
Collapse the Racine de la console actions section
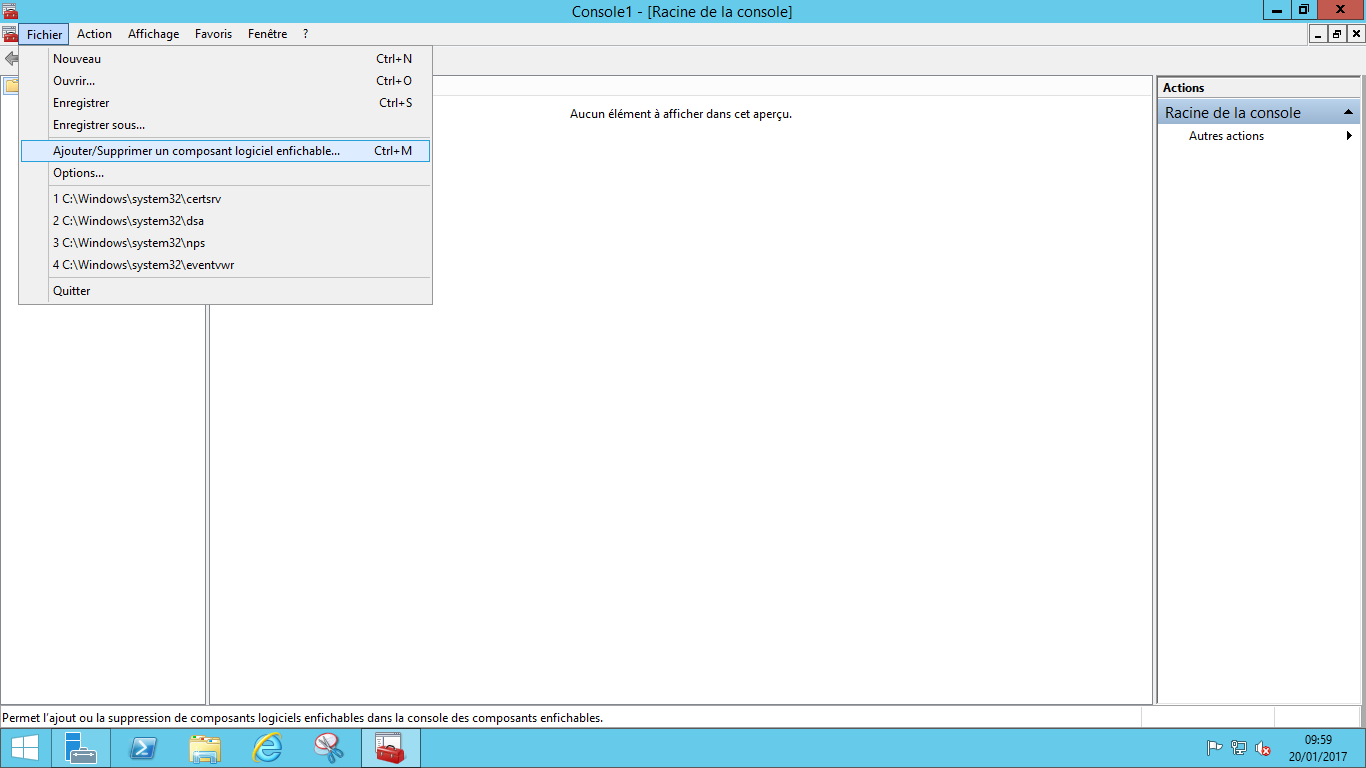[1348, 112]
